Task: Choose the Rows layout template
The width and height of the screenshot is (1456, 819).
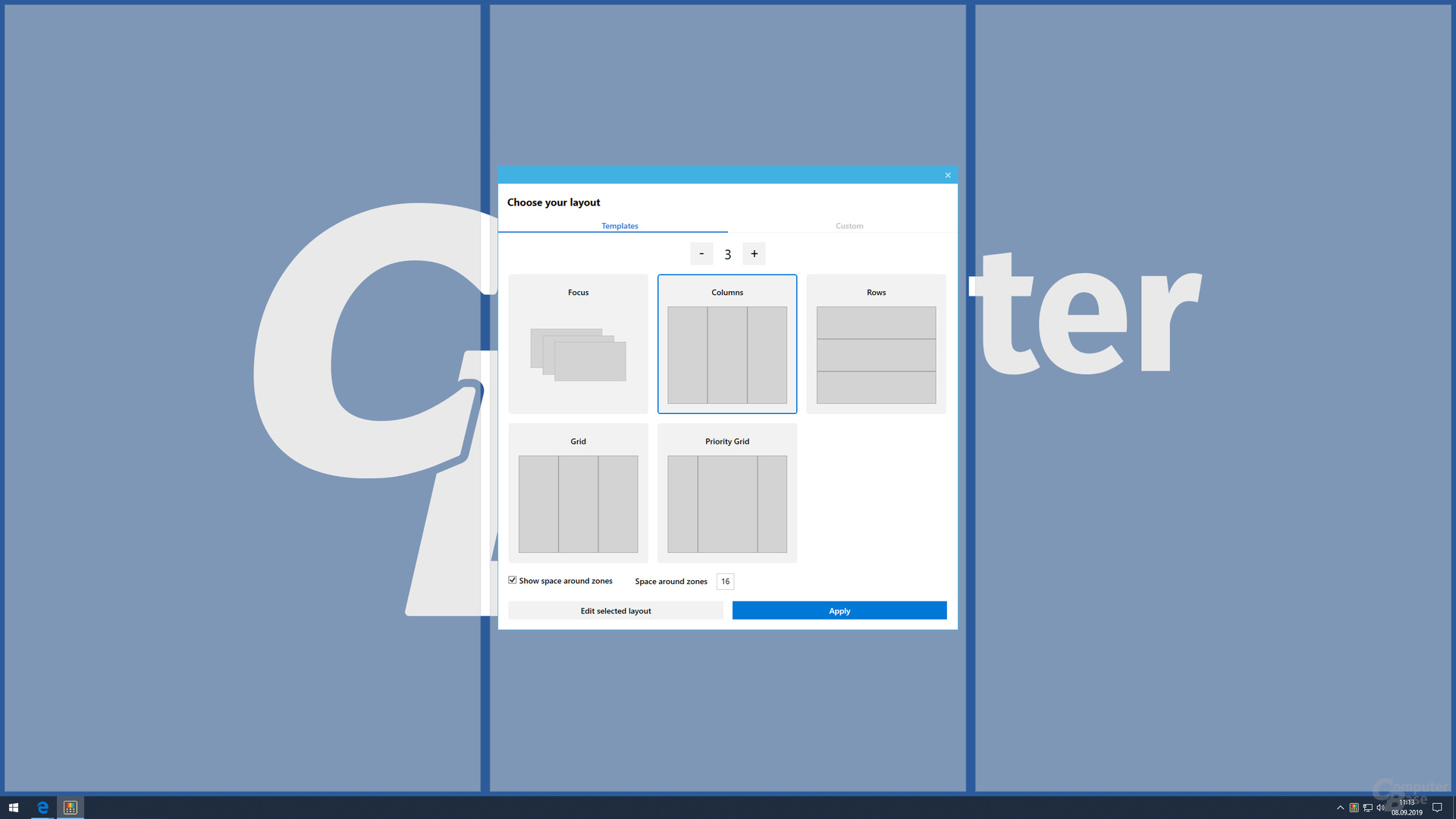Action: (876, 344)
